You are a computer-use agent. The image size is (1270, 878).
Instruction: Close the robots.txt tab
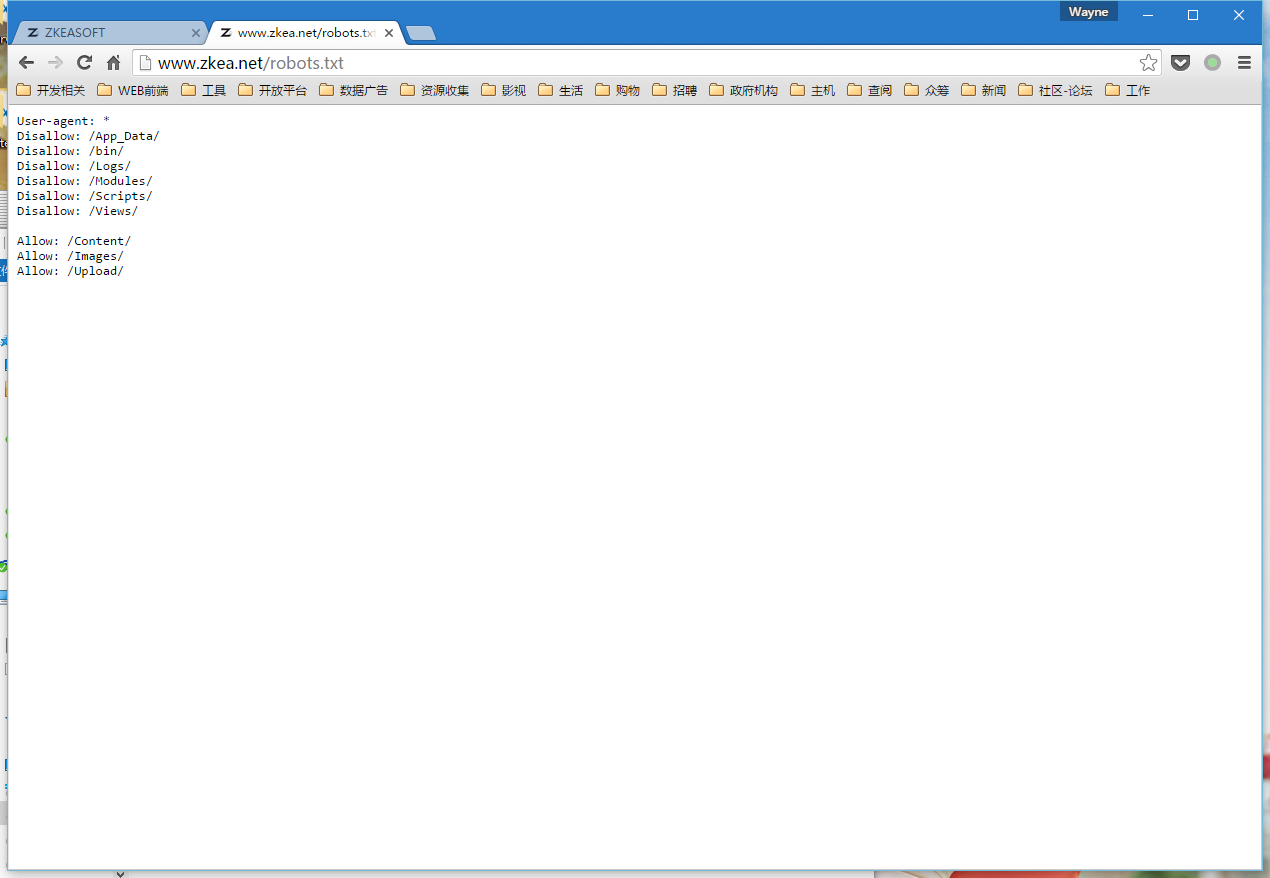pyautogui.click(x=389, y=33)
